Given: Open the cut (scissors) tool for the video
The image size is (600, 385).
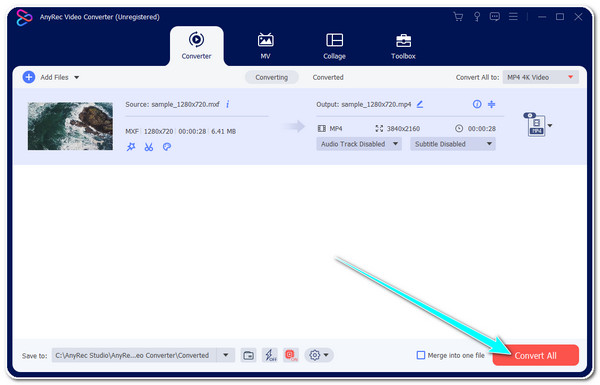Looking at the screenshot, I should click(x=148, y=147).
